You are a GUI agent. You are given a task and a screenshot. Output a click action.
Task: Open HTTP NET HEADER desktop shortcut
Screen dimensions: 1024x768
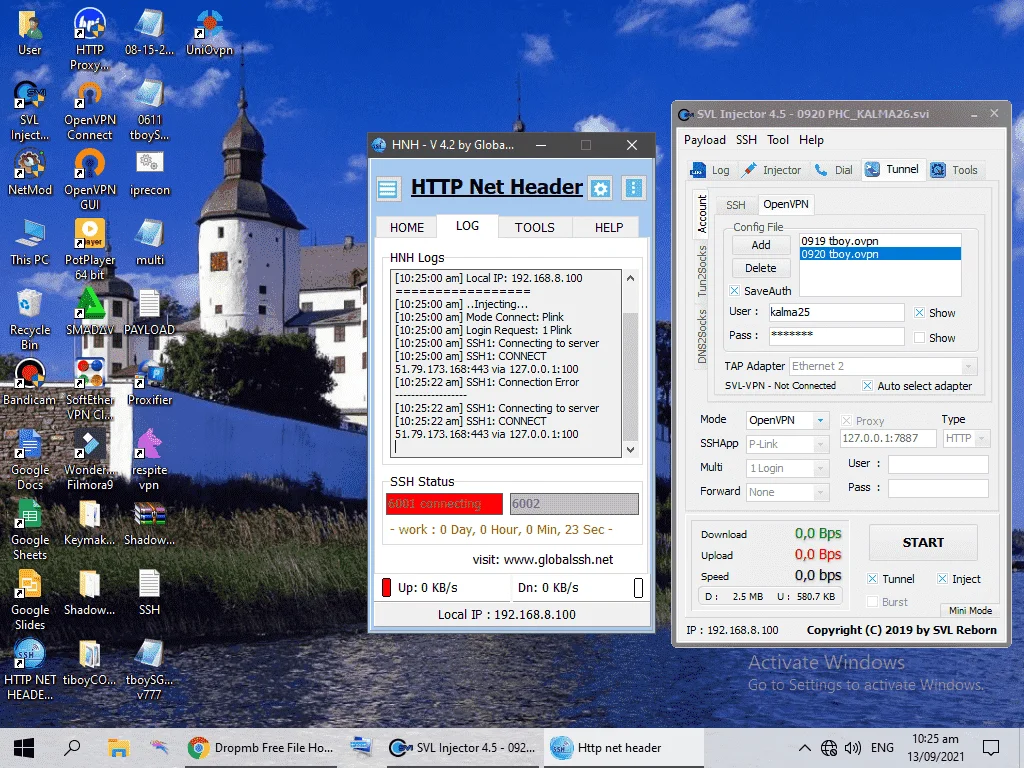pos(29,669)
